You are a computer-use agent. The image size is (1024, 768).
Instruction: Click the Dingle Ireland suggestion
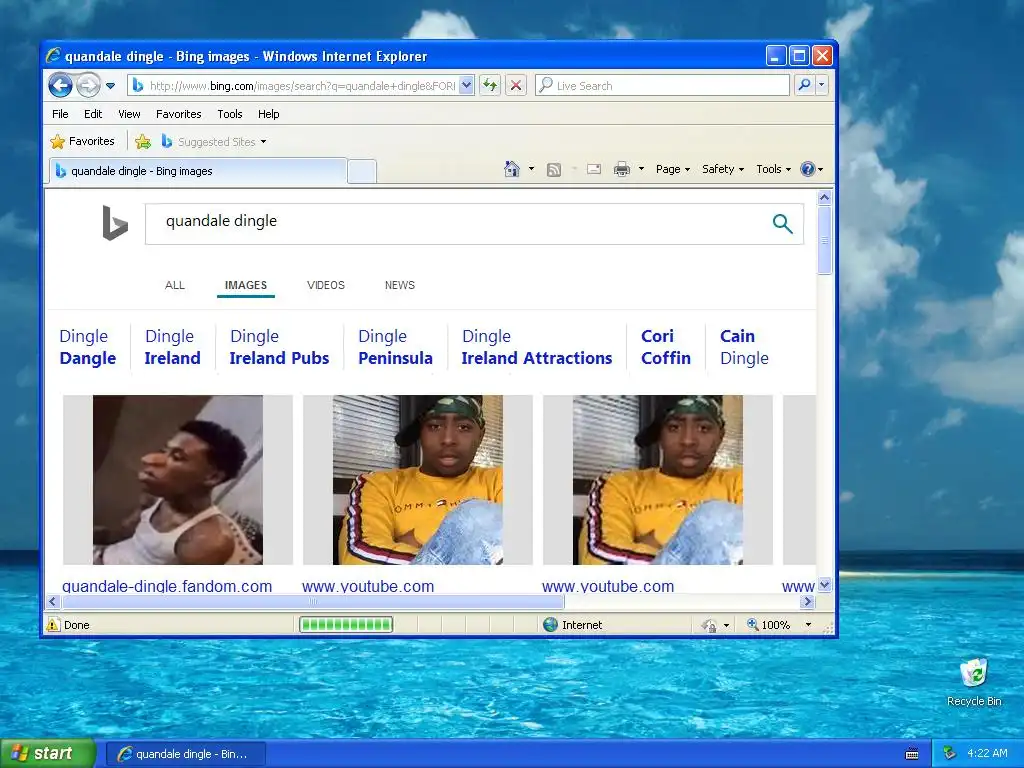point(172,347)
